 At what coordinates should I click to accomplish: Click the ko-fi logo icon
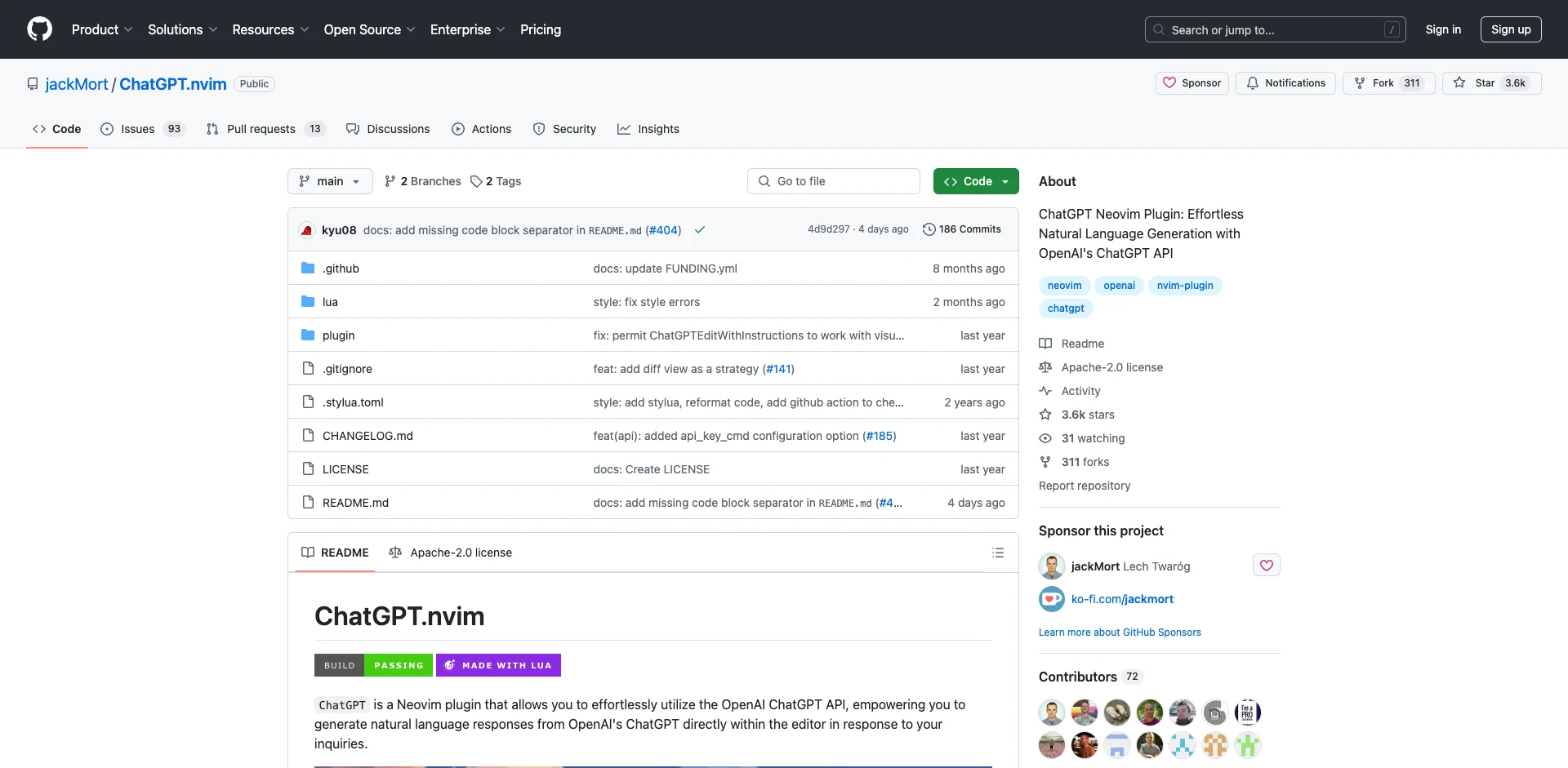(x=1052, y=599)
